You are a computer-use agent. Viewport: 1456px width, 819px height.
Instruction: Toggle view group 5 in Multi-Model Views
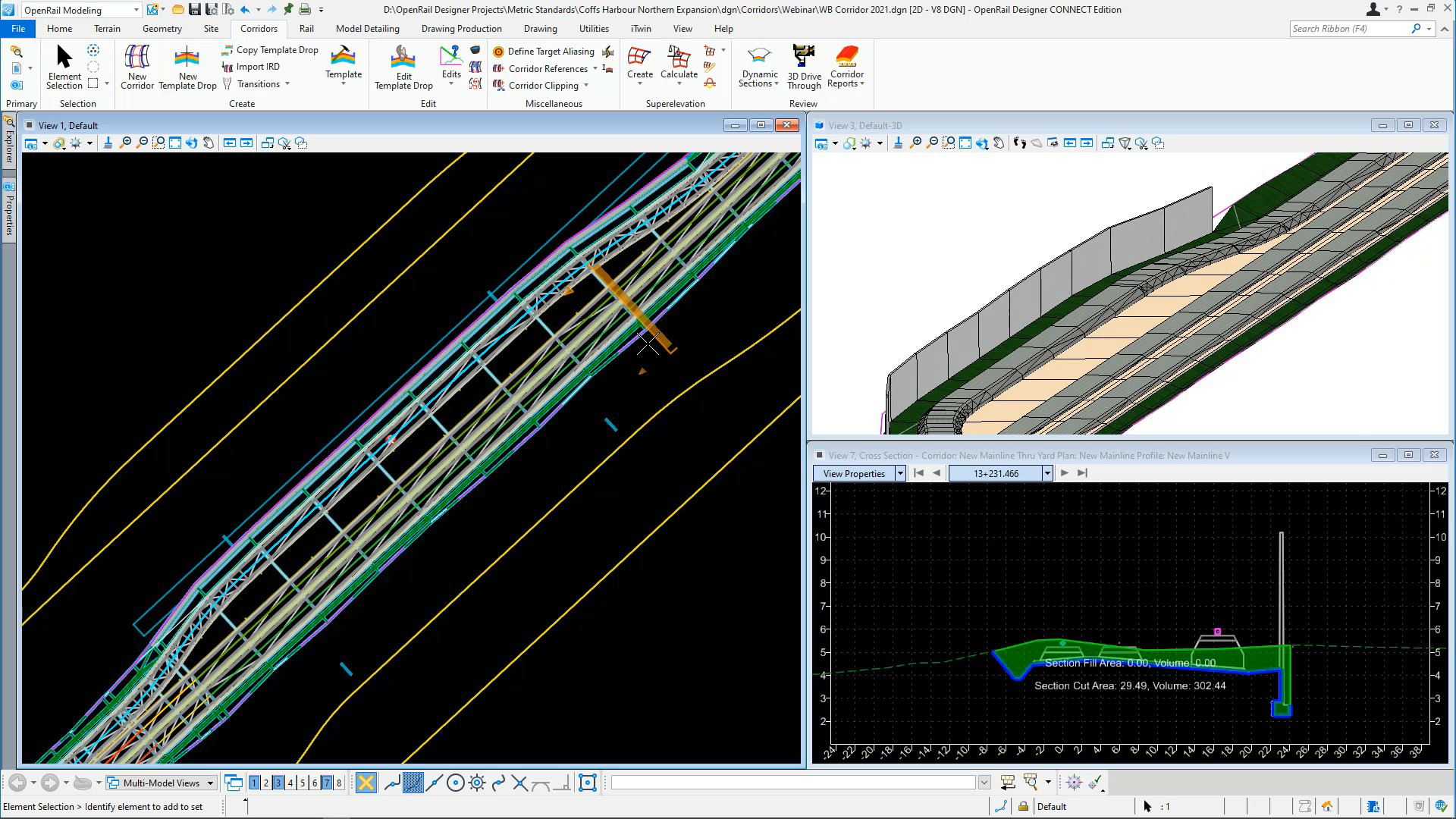(x=302, y=782)
